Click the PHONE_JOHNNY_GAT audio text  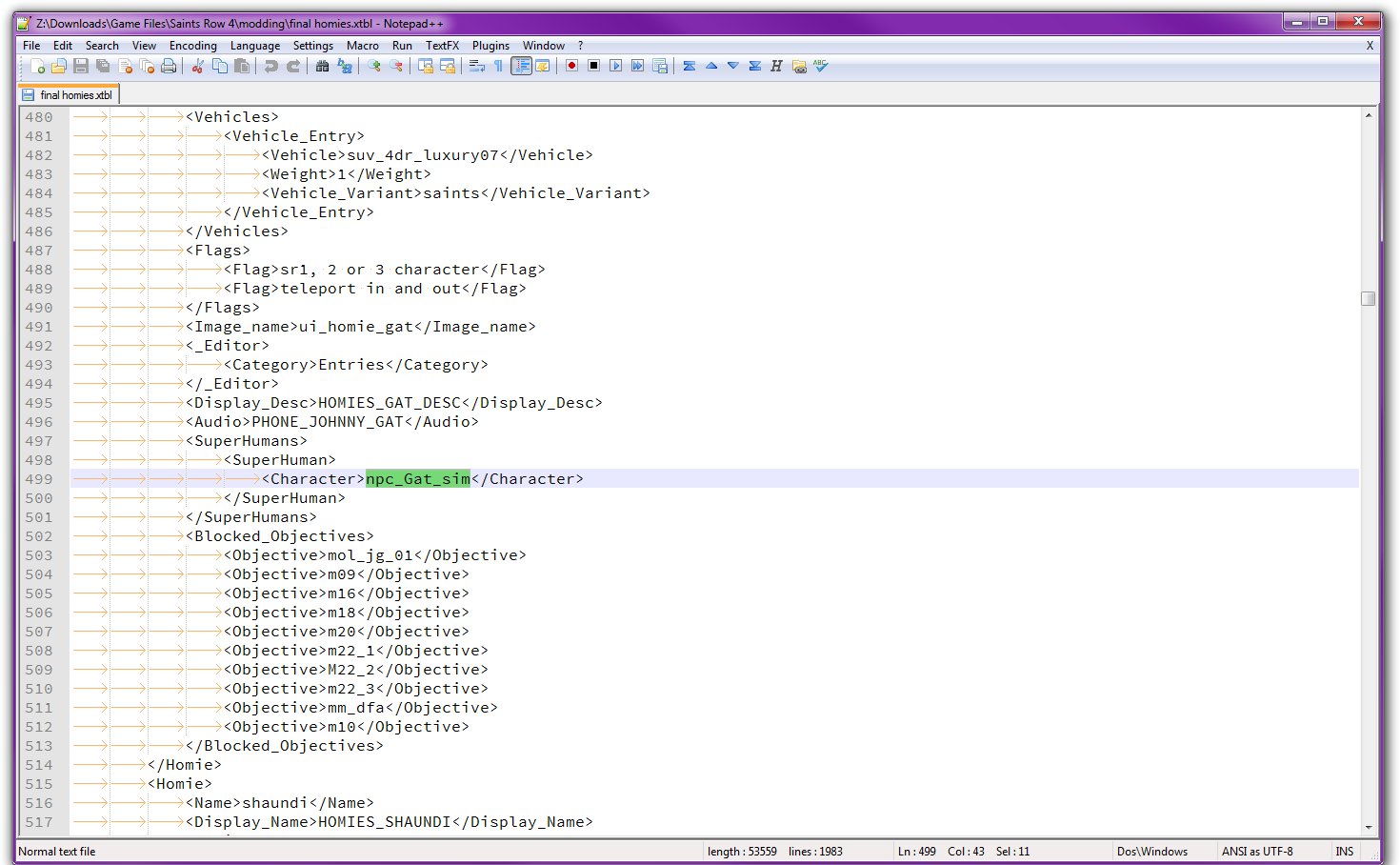328,422
